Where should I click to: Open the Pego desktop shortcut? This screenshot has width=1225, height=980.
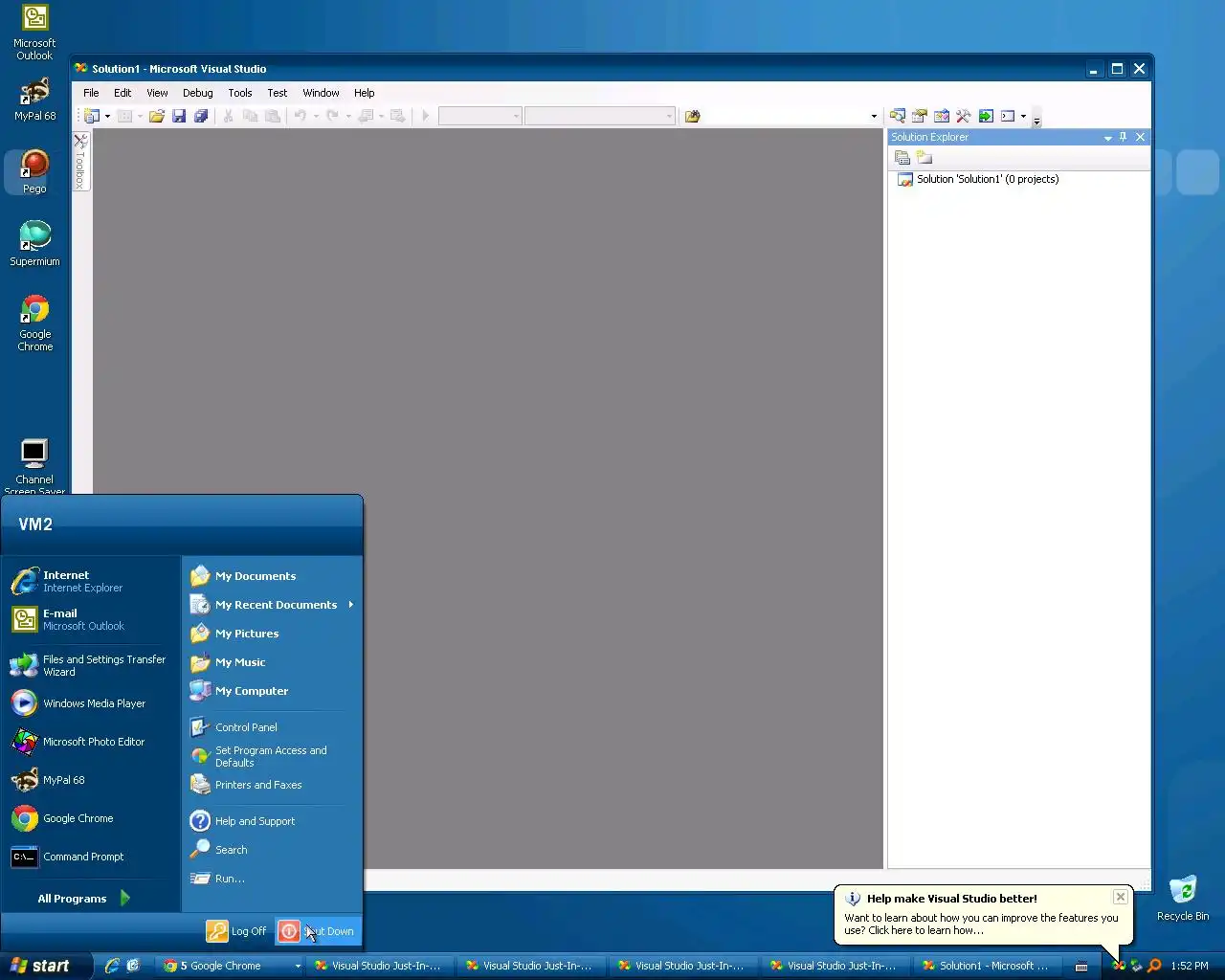34,172
